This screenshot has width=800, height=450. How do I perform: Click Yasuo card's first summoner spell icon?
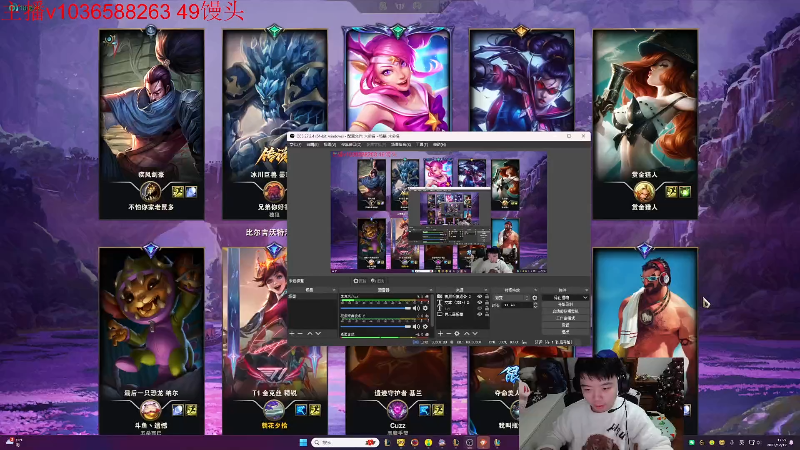178,192
